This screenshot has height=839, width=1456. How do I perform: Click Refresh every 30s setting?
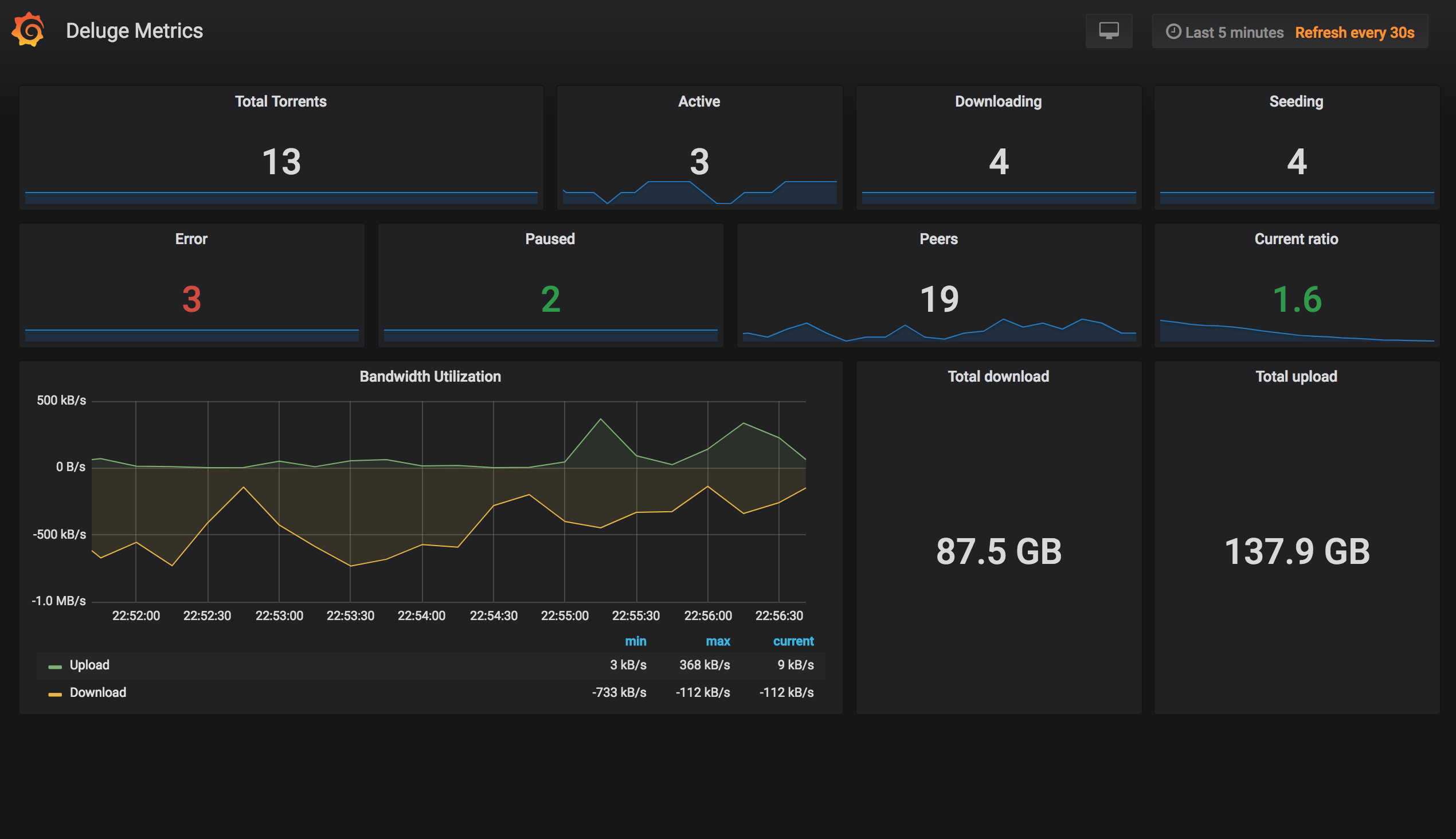[x=1354, y=32]
